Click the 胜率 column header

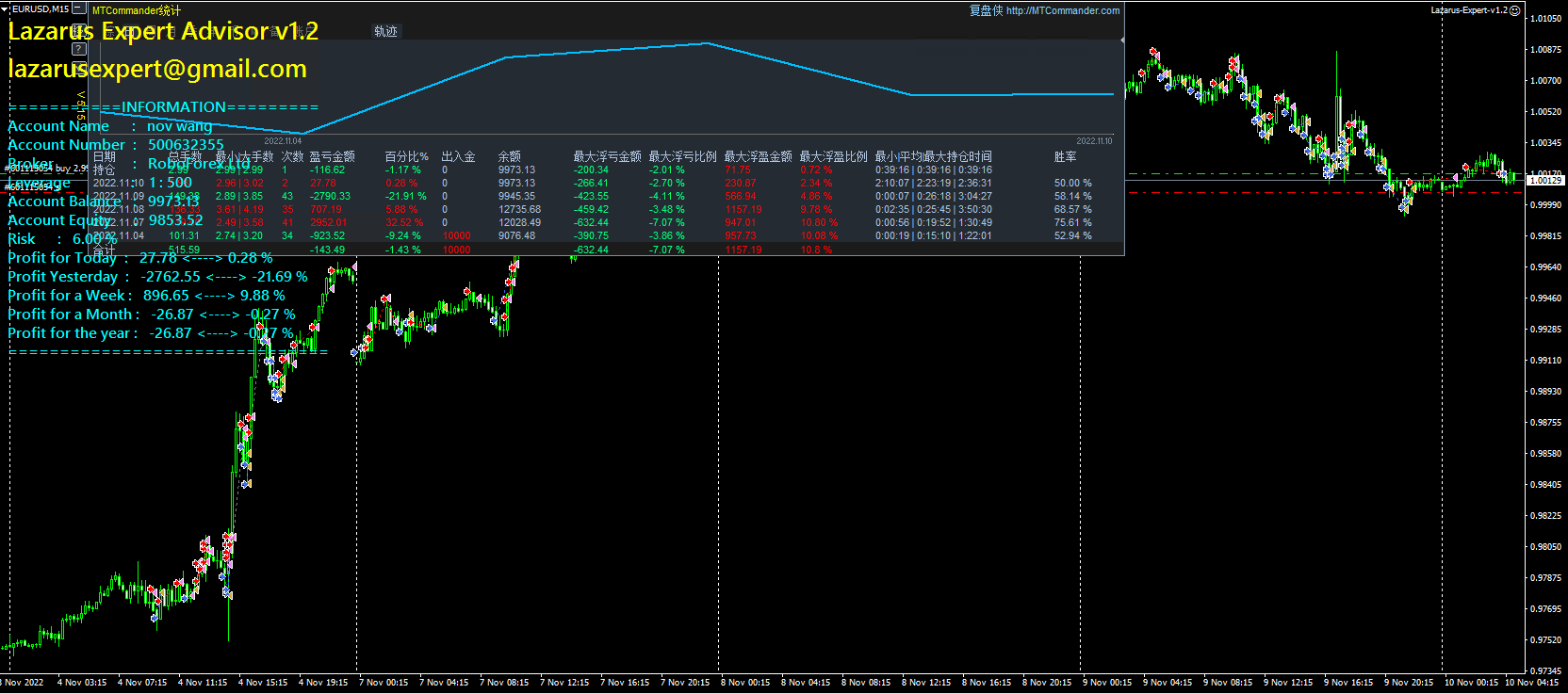coord(1065,157)
